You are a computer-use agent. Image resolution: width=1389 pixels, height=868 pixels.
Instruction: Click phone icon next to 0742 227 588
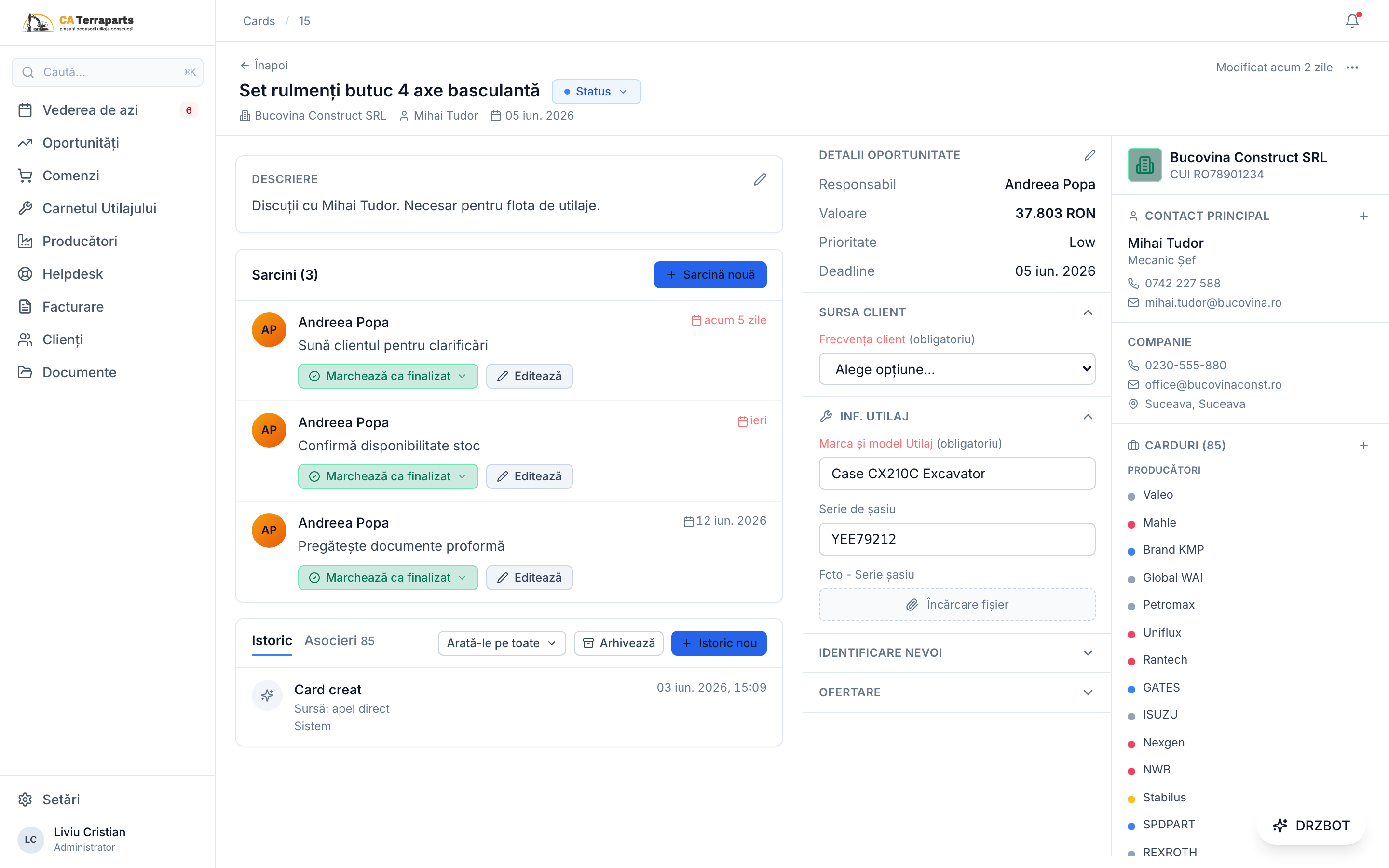1133,283
